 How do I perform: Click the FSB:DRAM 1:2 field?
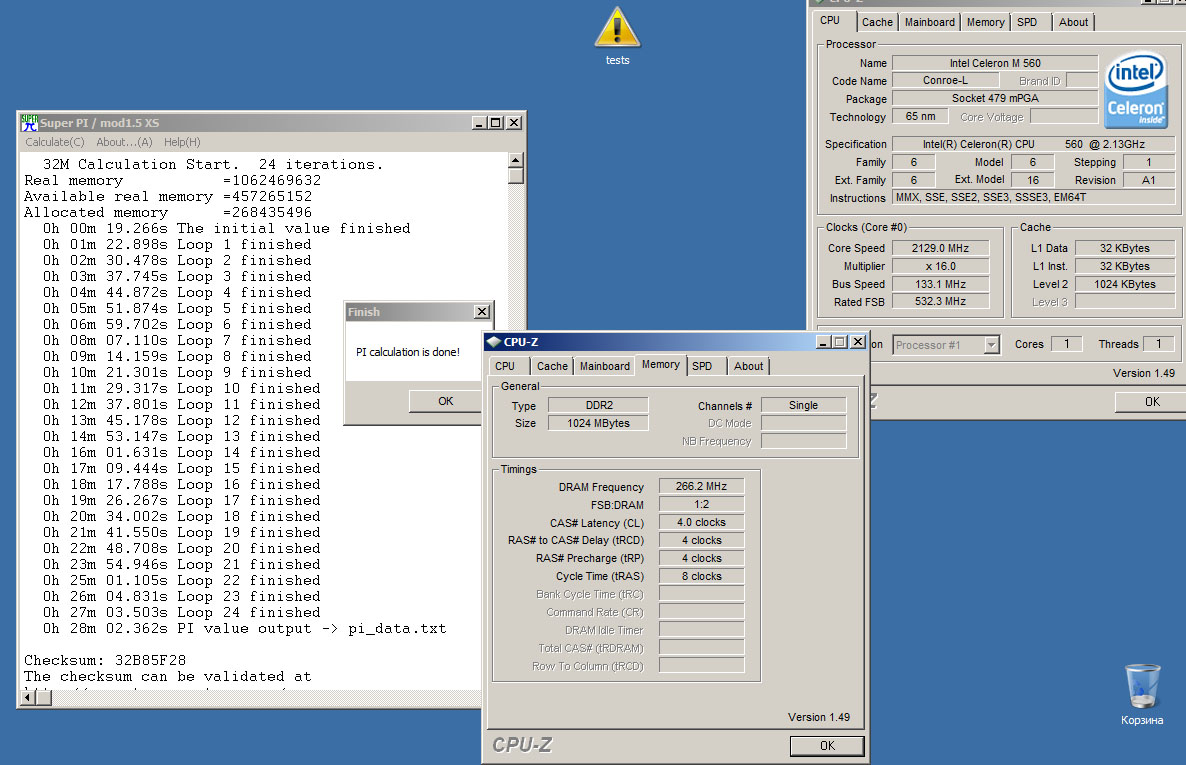point(701,505)
